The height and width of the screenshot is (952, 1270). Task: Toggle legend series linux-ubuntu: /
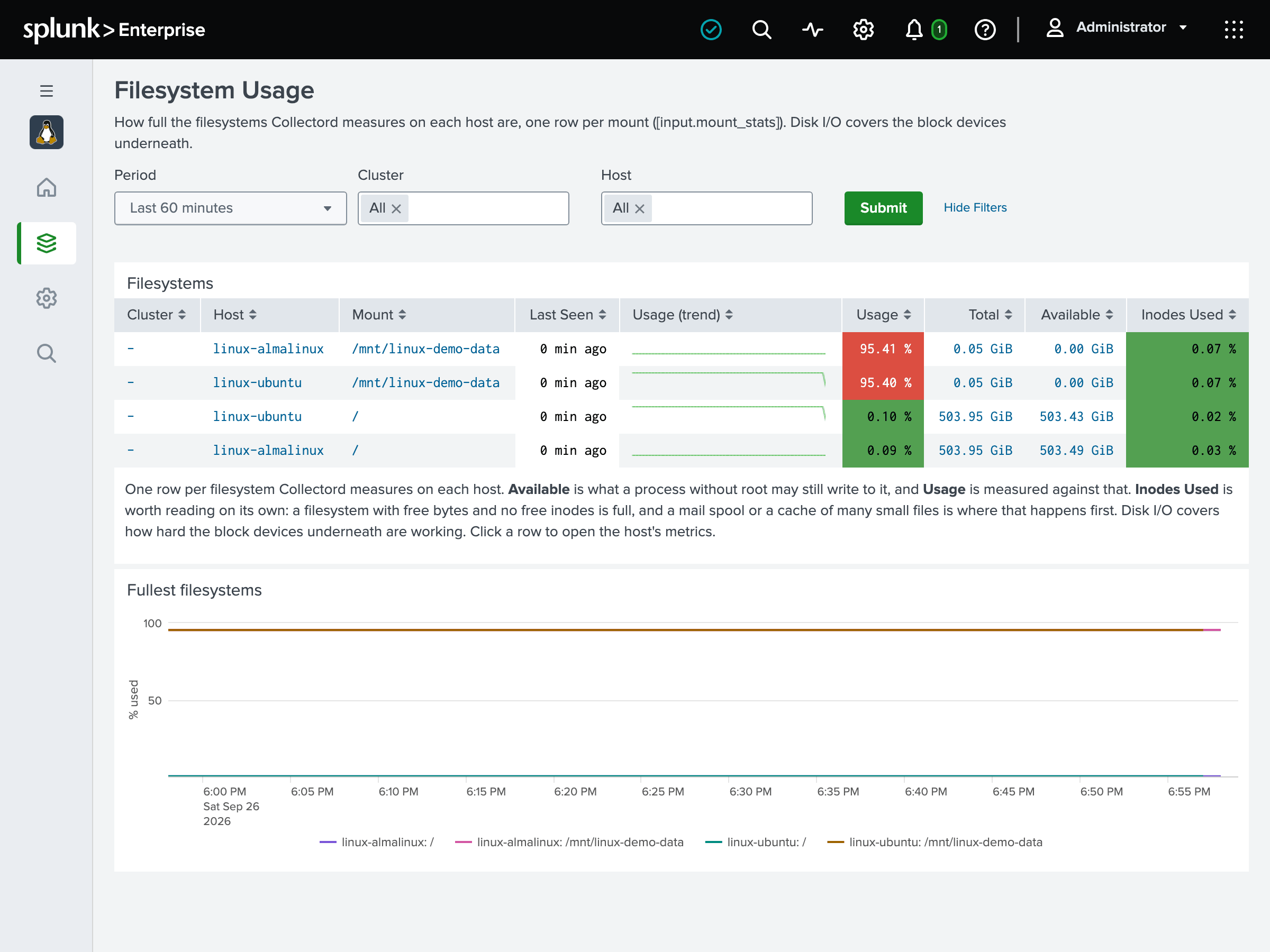(756, 842)
